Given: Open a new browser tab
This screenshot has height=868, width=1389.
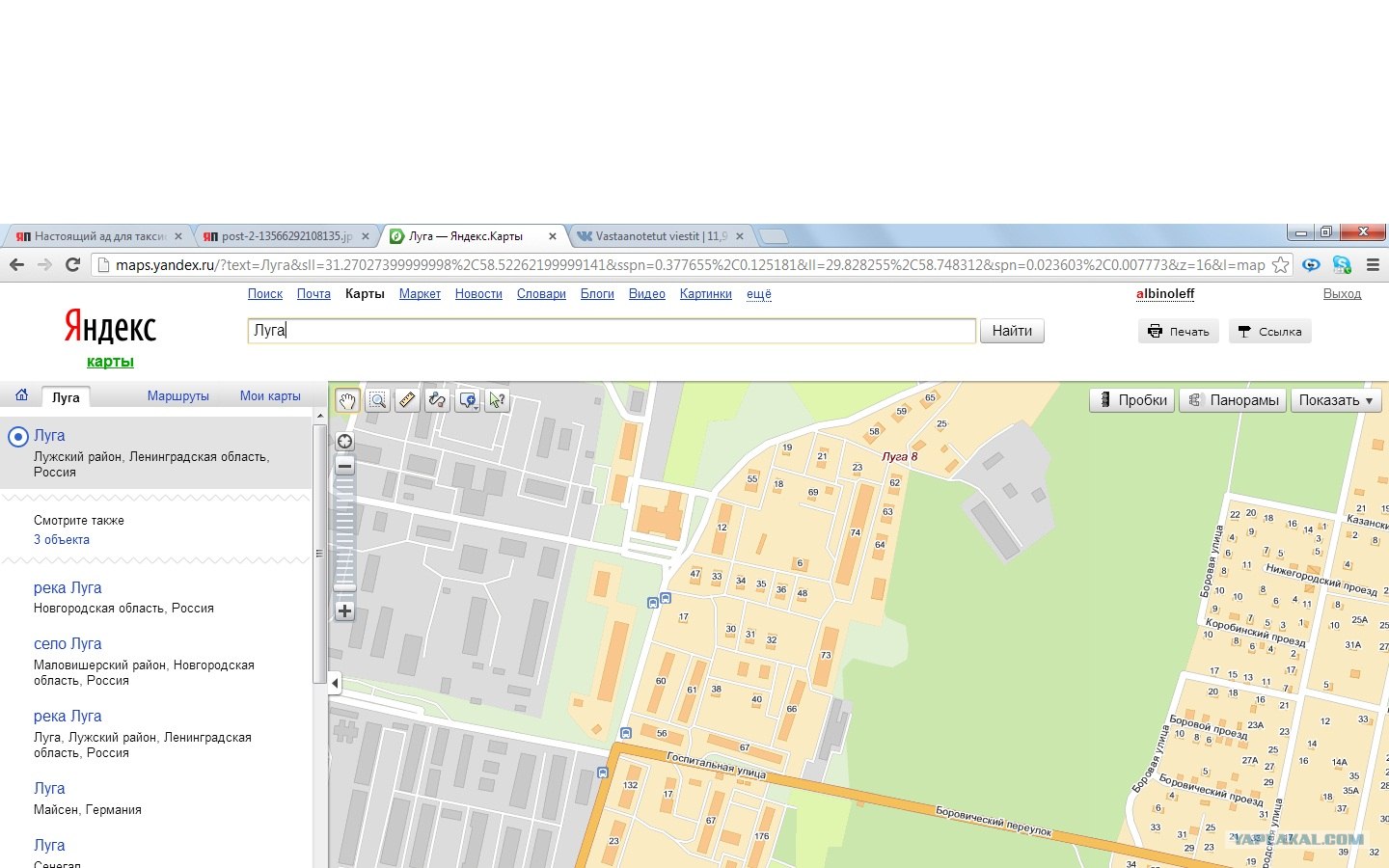Looking at the screenshot, I should (774, 236).
